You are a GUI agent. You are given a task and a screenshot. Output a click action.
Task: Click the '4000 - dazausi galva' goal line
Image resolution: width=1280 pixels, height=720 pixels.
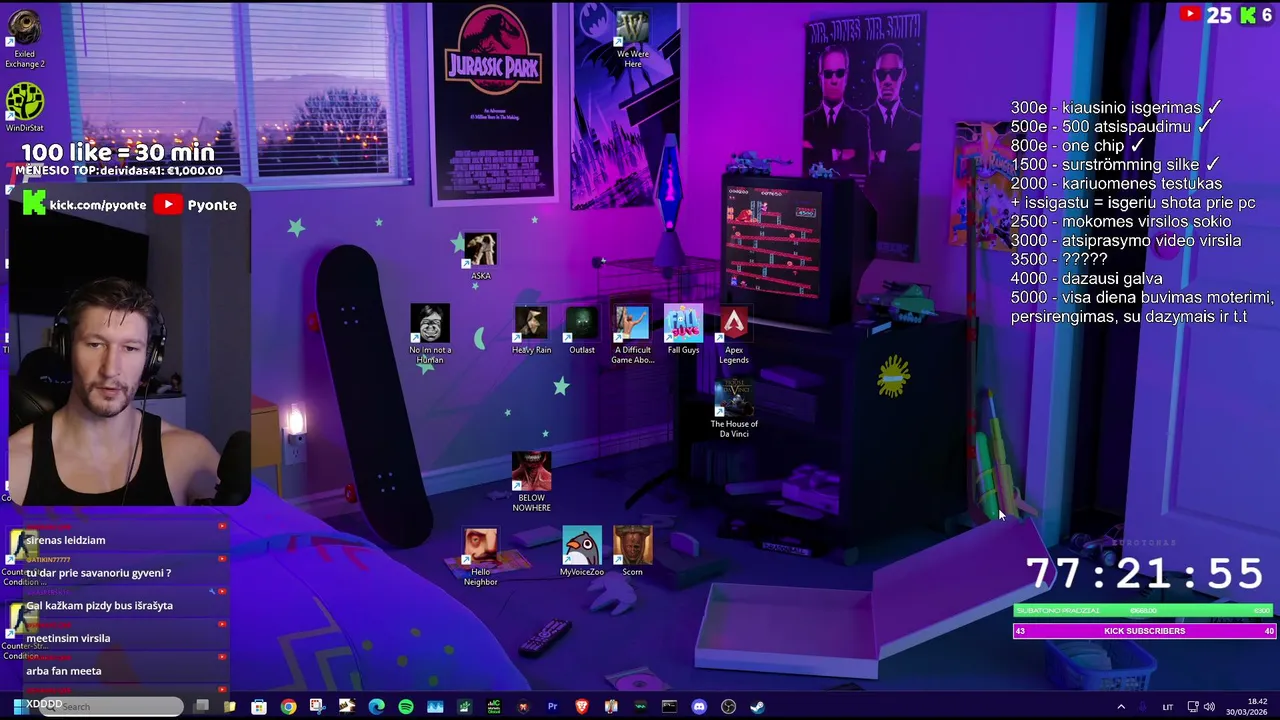[x=1086, y=278]
